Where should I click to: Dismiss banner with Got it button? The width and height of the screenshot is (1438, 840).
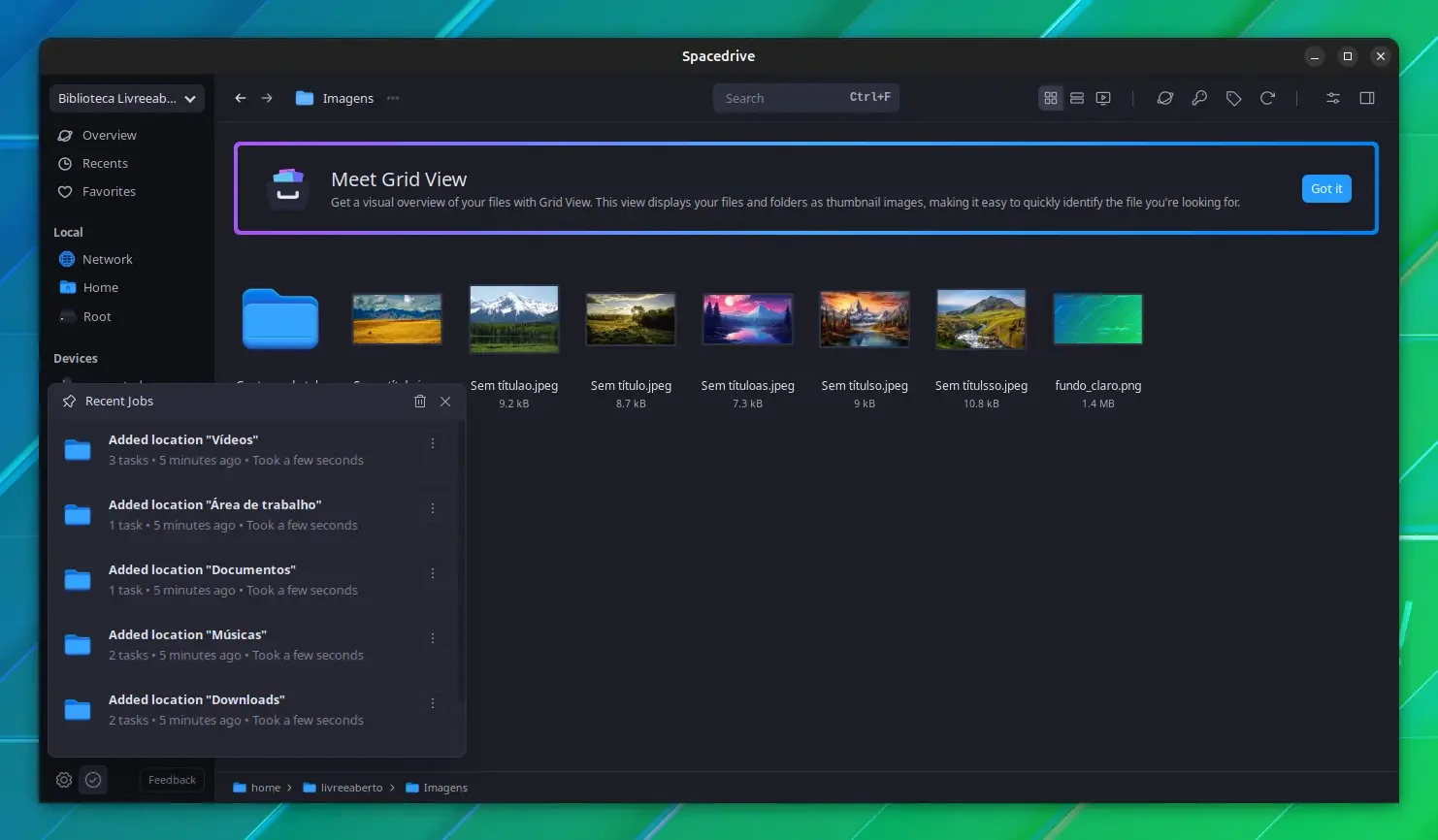1326,188
